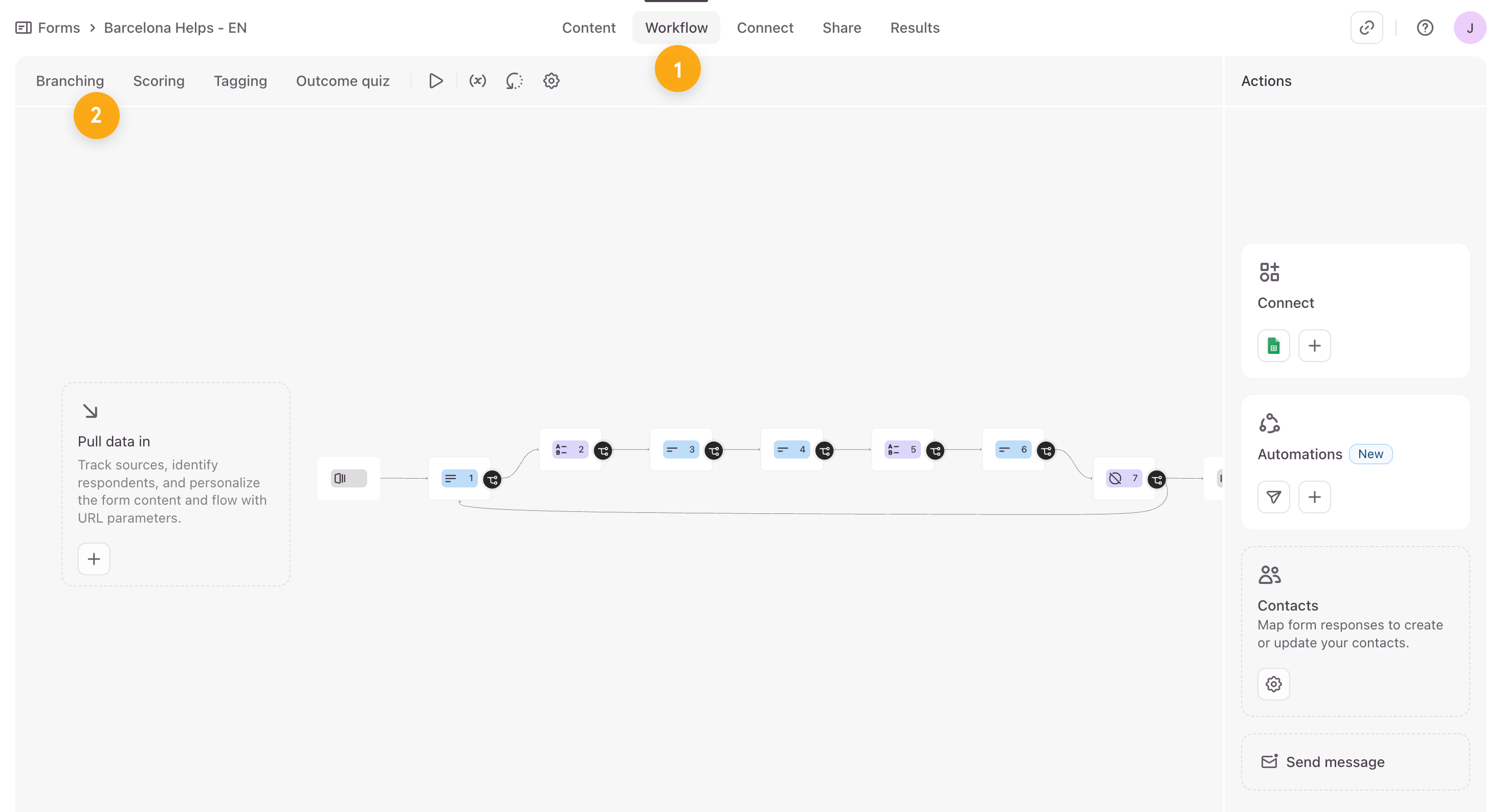The height and width of the screenshot is (812, 1503).
Task: Open the Results tab
Action: 914,28
